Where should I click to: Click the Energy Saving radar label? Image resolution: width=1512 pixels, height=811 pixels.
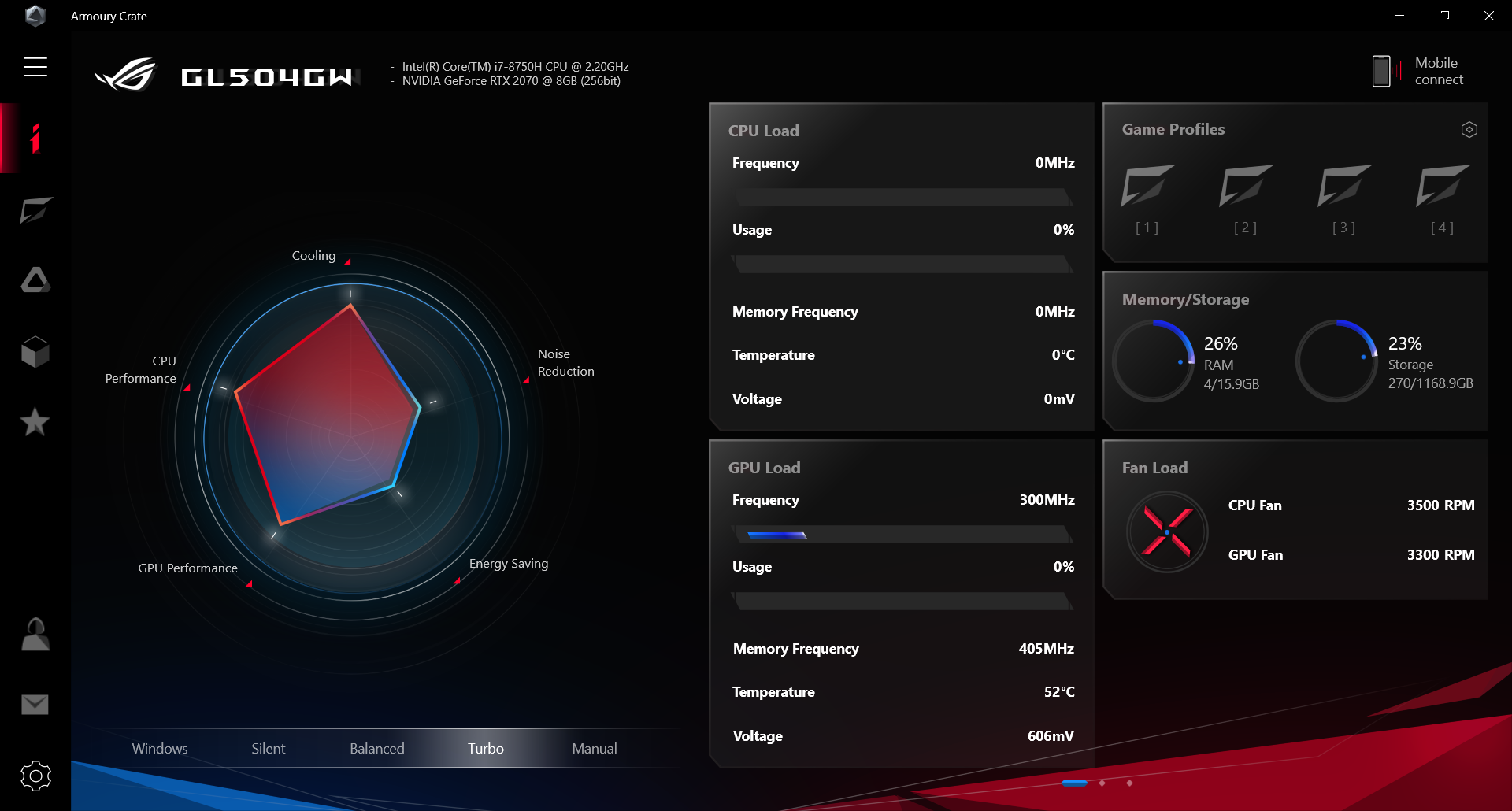pyautogui.click(x=509, y=564)
